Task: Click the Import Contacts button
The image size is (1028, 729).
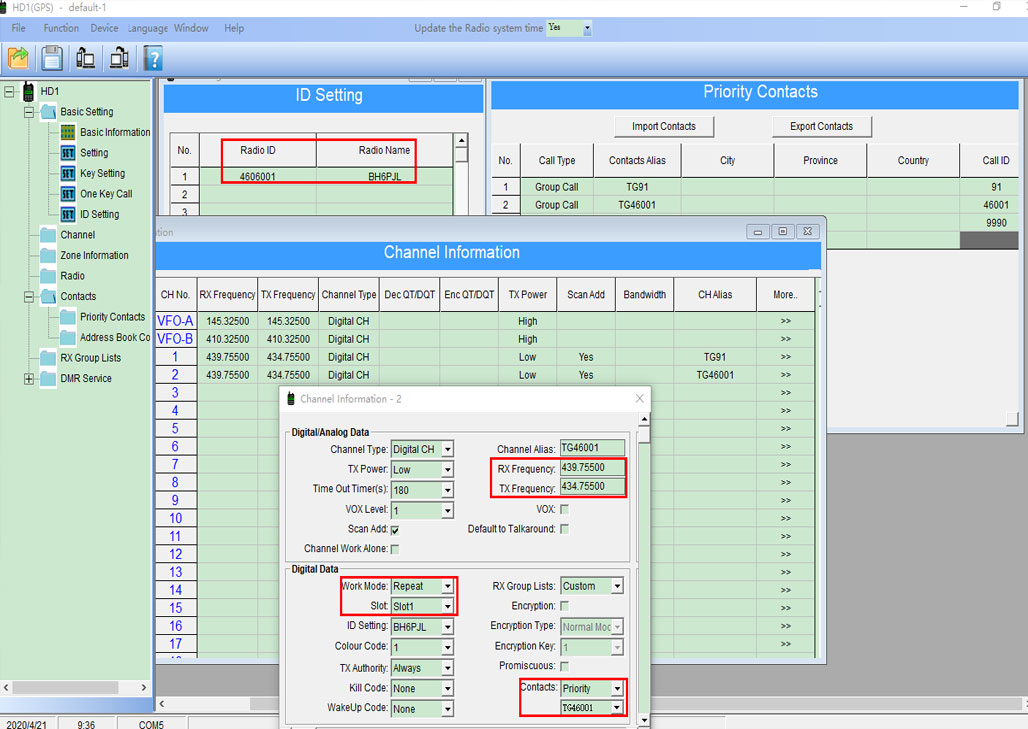Action: (664, 126)
